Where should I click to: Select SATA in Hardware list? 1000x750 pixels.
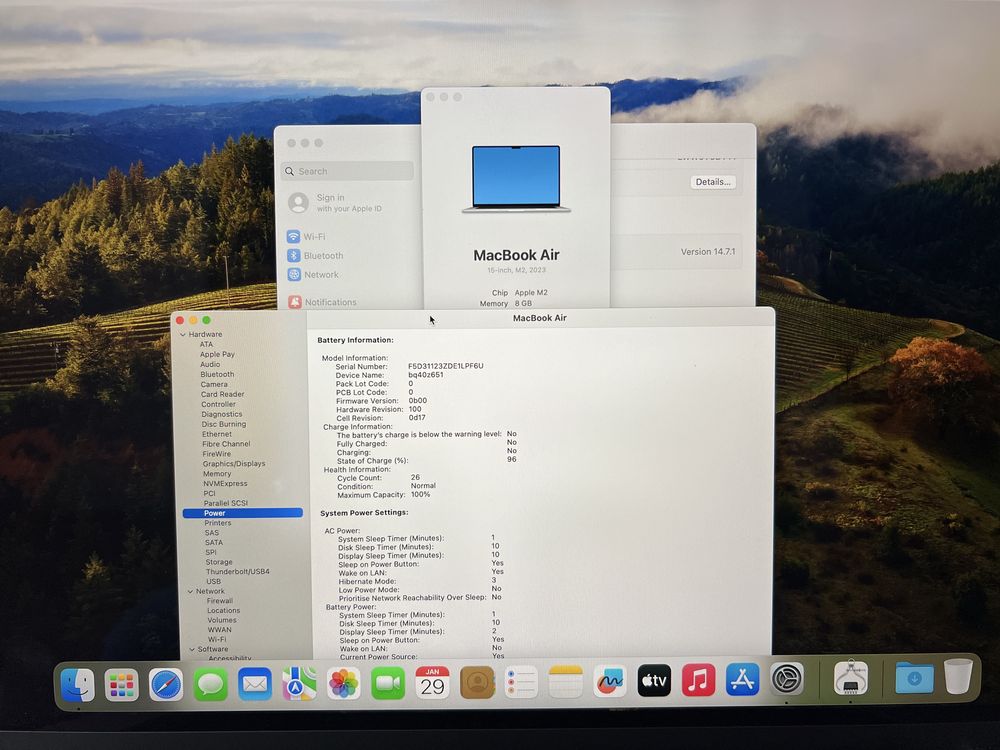click(x=214, y=543)
